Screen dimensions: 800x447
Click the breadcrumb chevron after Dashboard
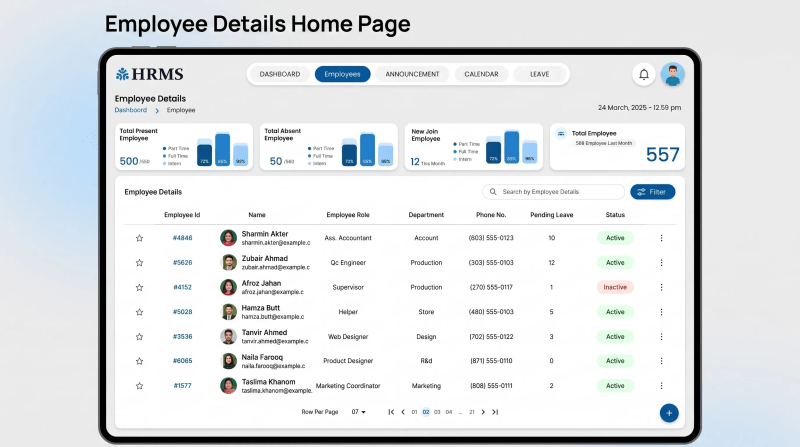coord(157,110)
